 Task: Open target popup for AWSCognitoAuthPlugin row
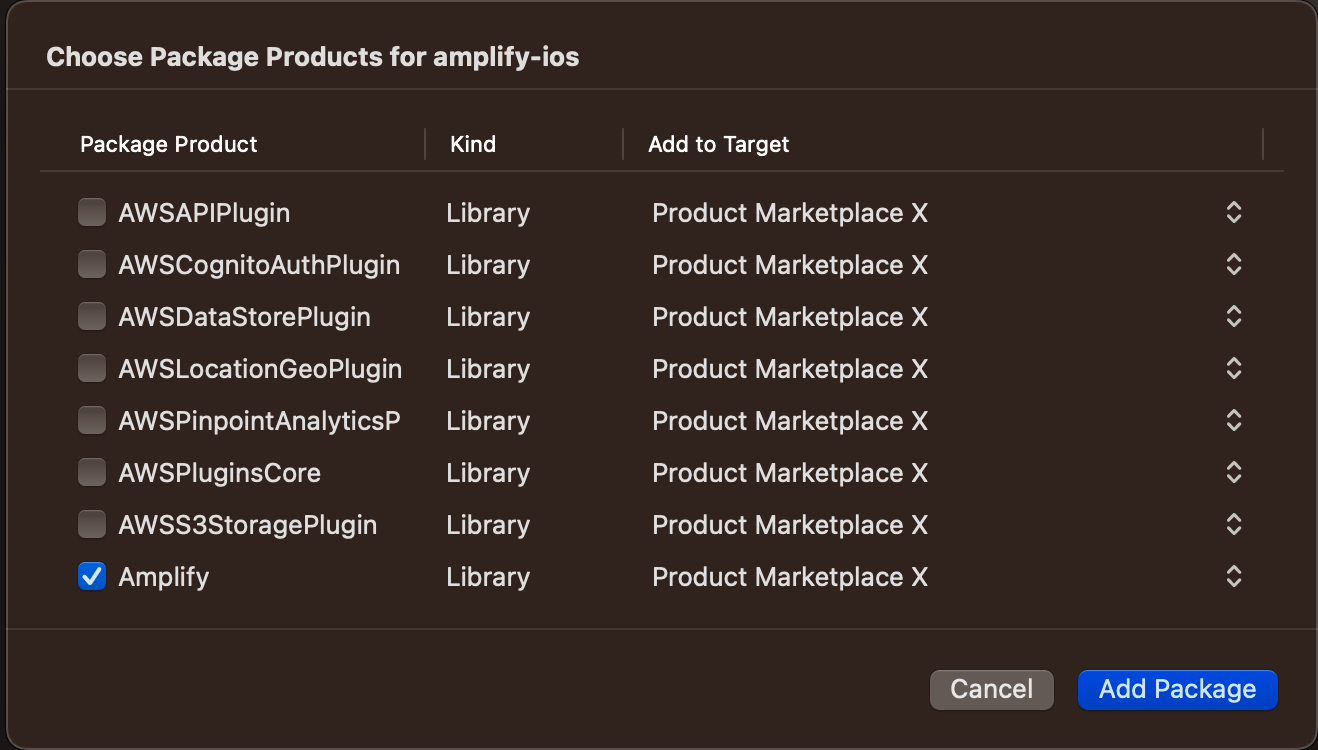[x=1234, y=264]
